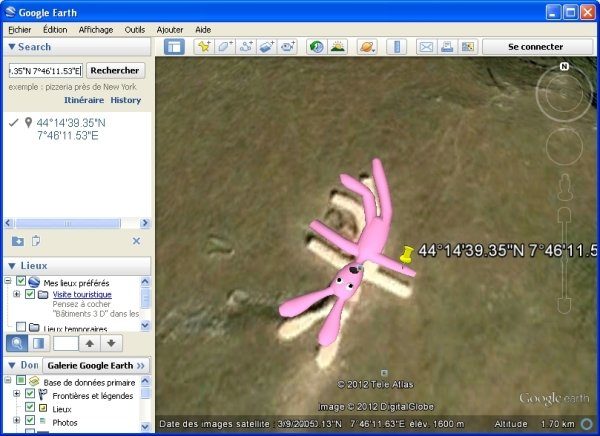600x436 pixels.
Task: Select the add polygon tool
Action: click(x=225, y=47)
